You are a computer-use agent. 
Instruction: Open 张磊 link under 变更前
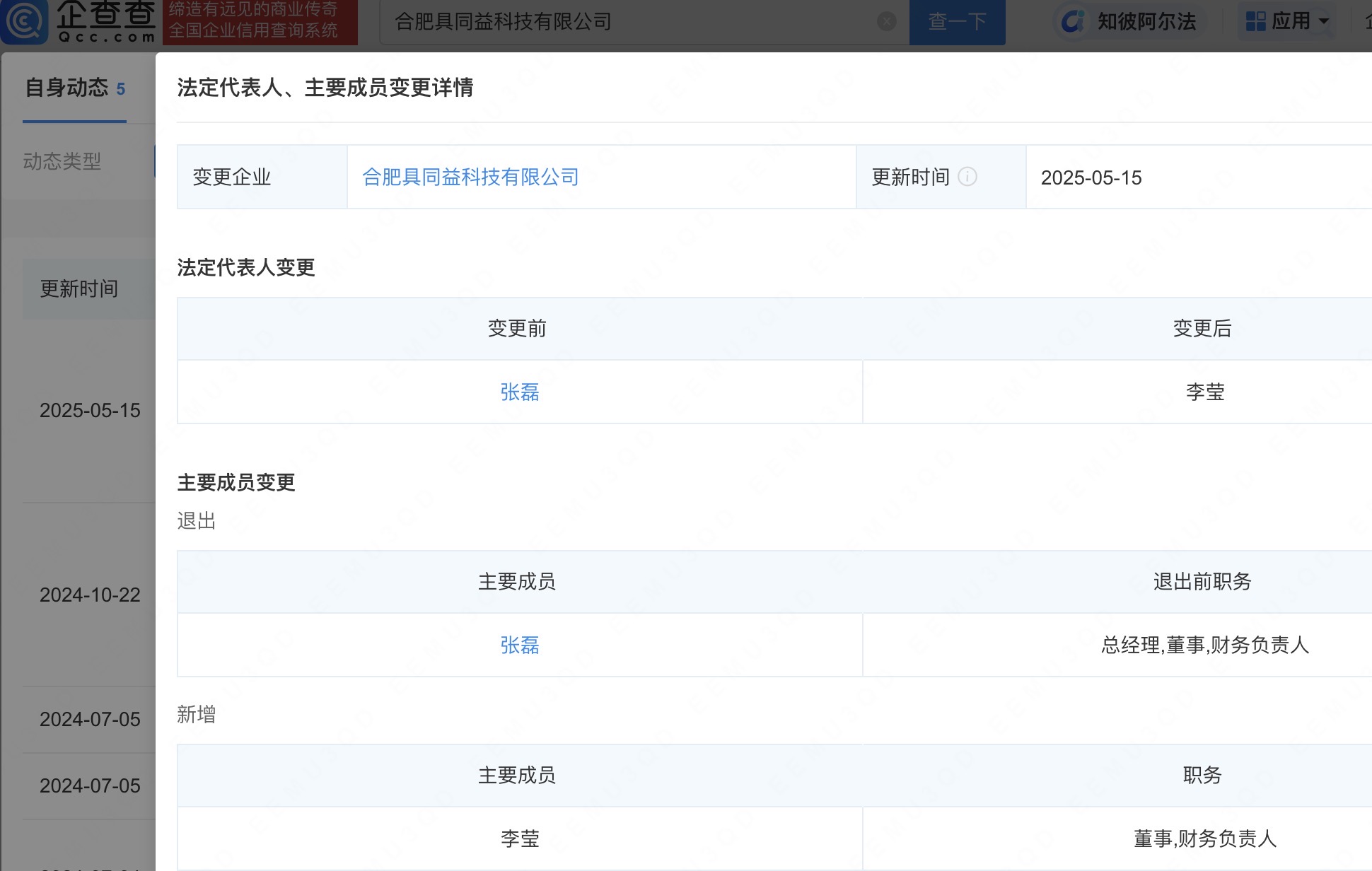click(x=520, y=392)
